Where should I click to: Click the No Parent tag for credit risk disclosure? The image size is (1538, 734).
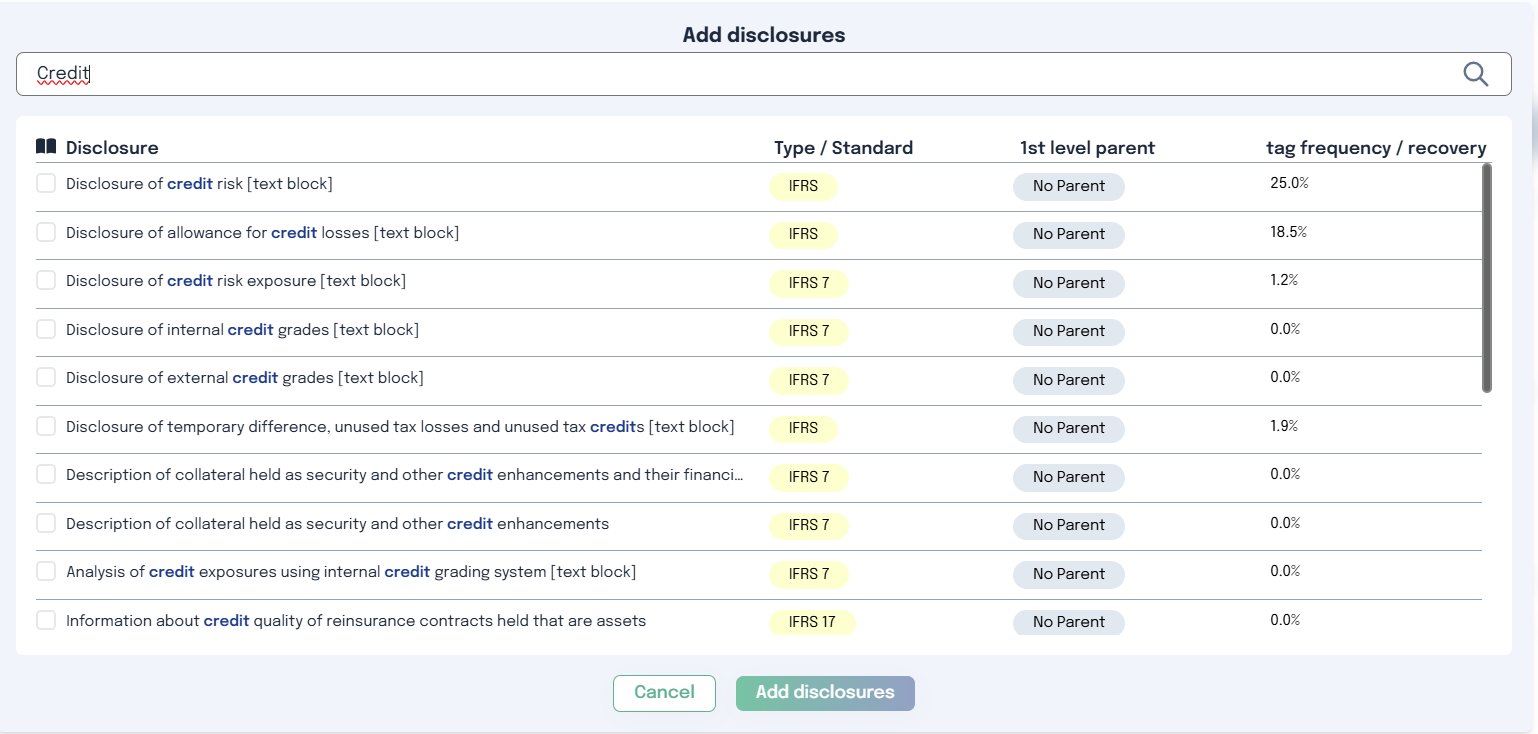point(1068,186)
